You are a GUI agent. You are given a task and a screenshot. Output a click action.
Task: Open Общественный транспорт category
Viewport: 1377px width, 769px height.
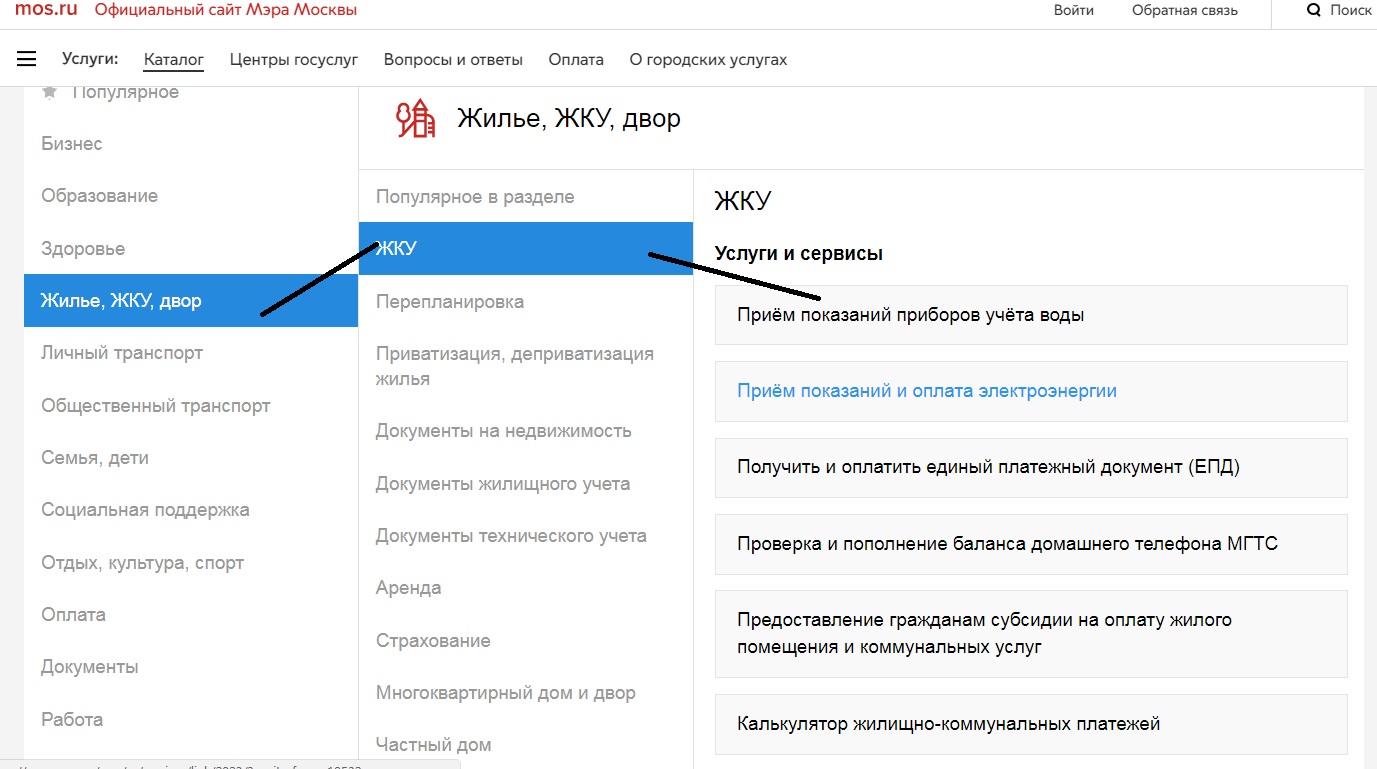point(191,406)
